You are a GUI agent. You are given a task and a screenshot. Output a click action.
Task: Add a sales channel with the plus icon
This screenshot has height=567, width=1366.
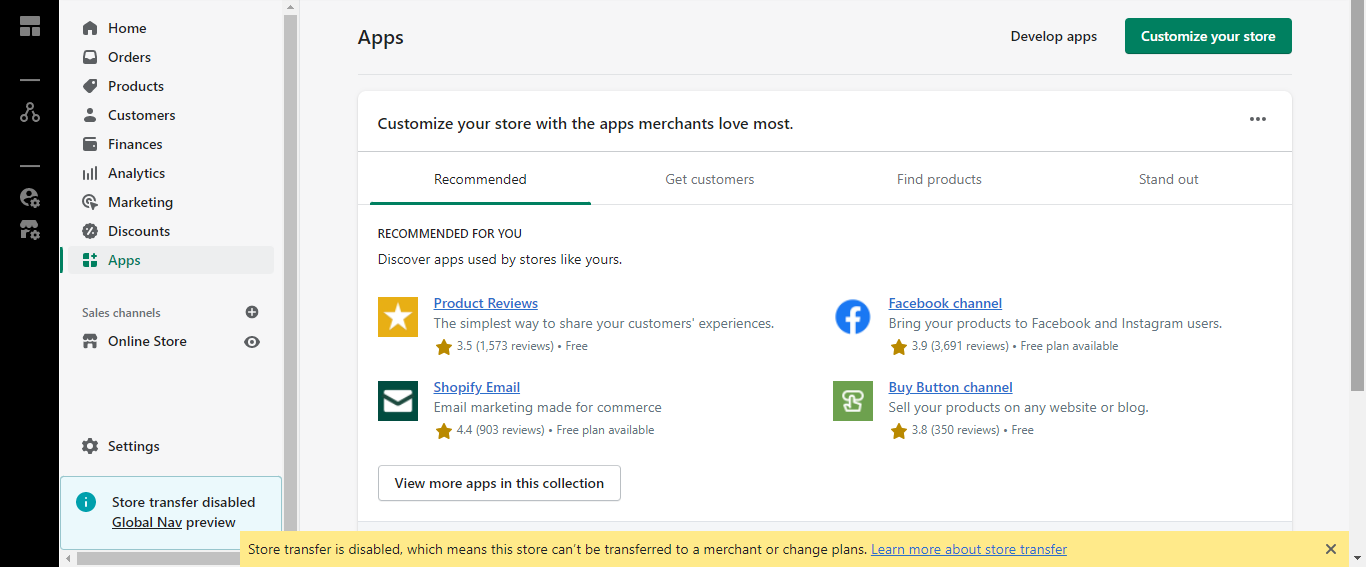252,312
